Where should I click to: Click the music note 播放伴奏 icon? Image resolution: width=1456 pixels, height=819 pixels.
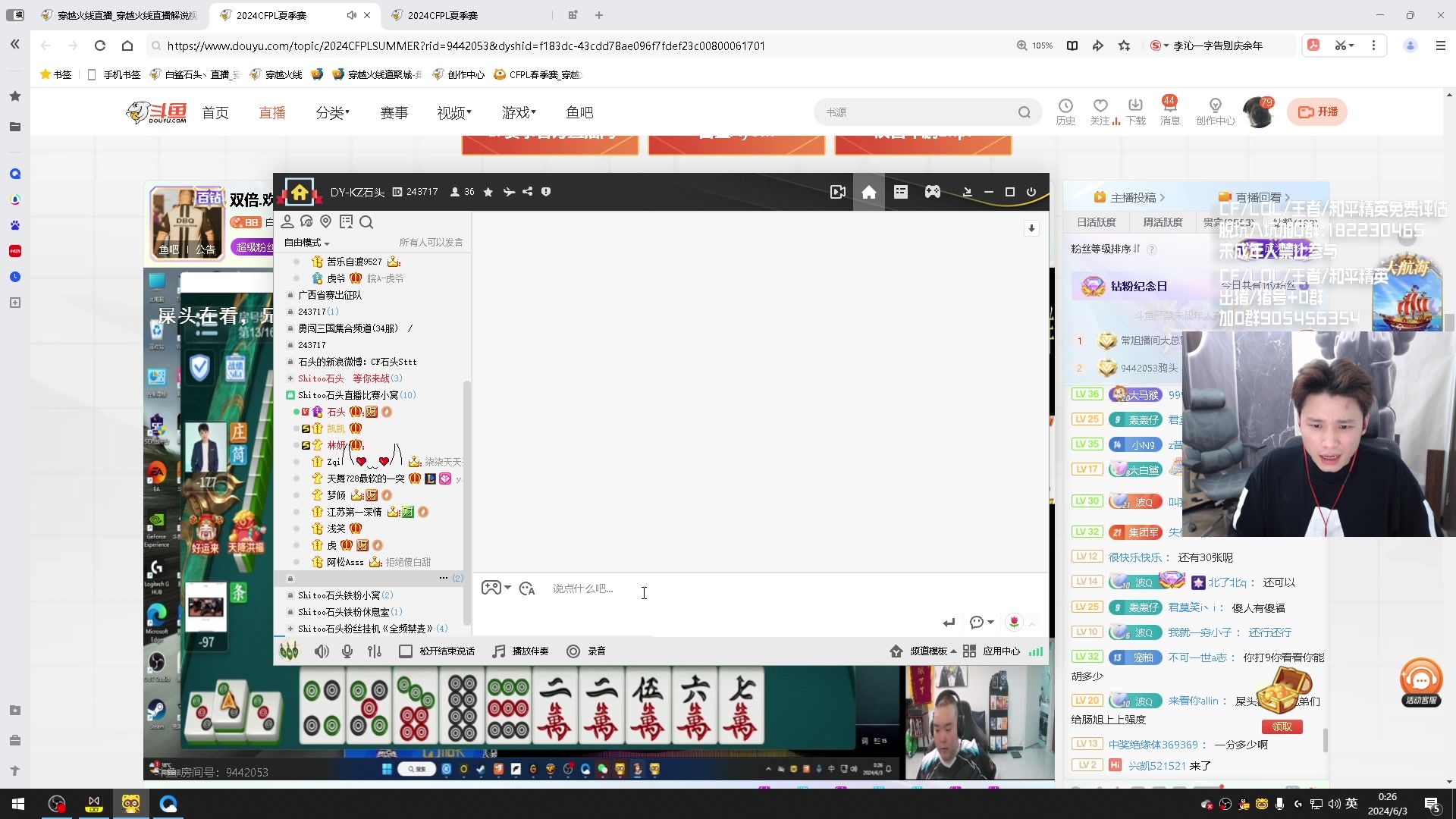498,651
